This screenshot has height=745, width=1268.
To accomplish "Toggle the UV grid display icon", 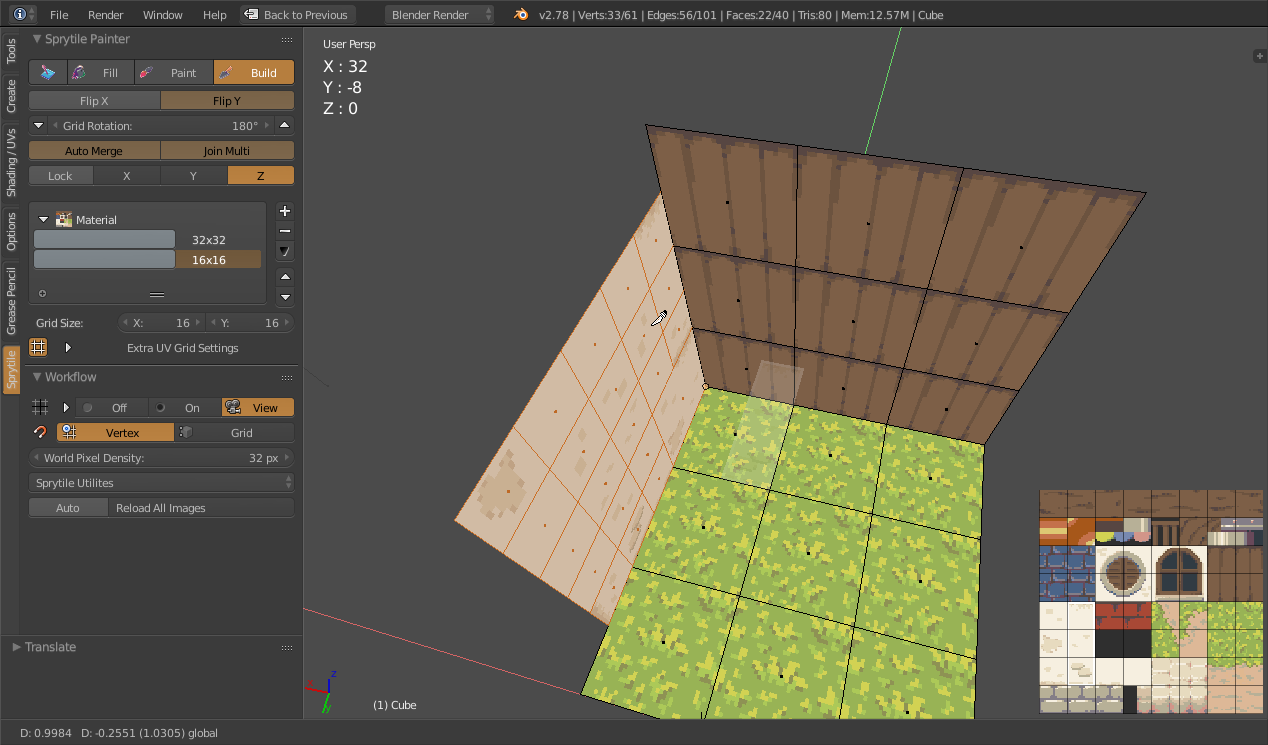I will pyautogui.click(x=38, y=348).
